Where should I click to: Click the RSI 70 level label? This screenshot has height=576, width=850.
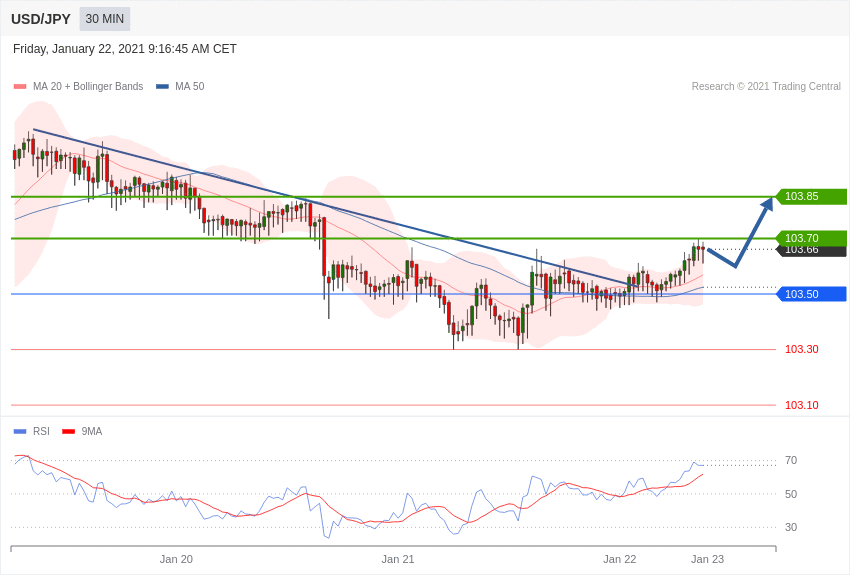pyautogui.click(x=791, y=461)
